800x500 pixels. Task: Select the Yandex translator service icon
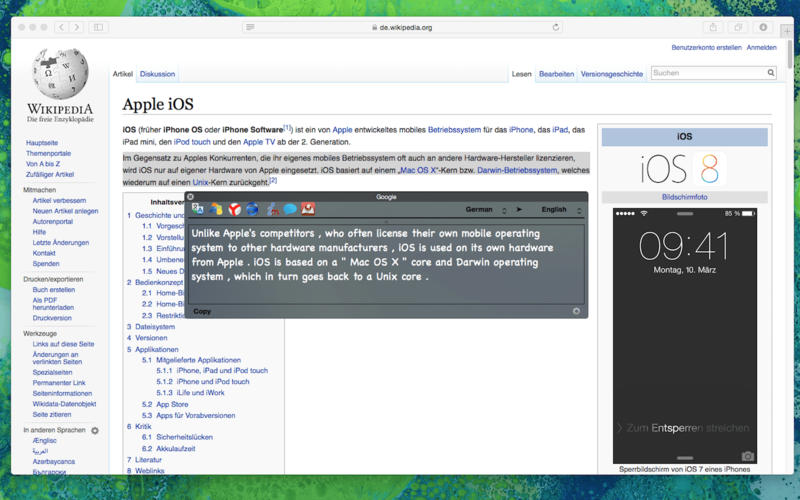235,209
